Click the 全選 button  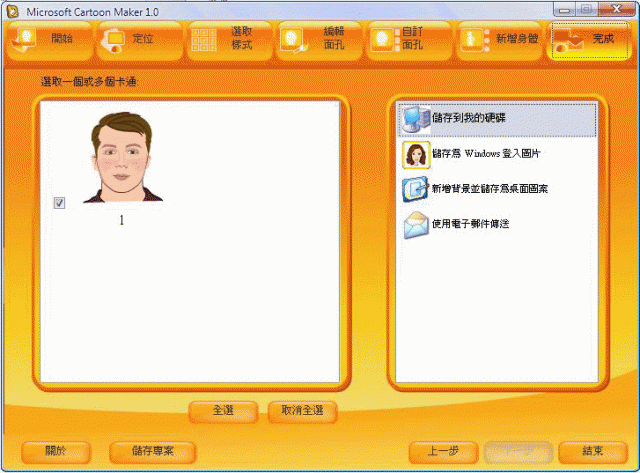[x=223, y=411]
